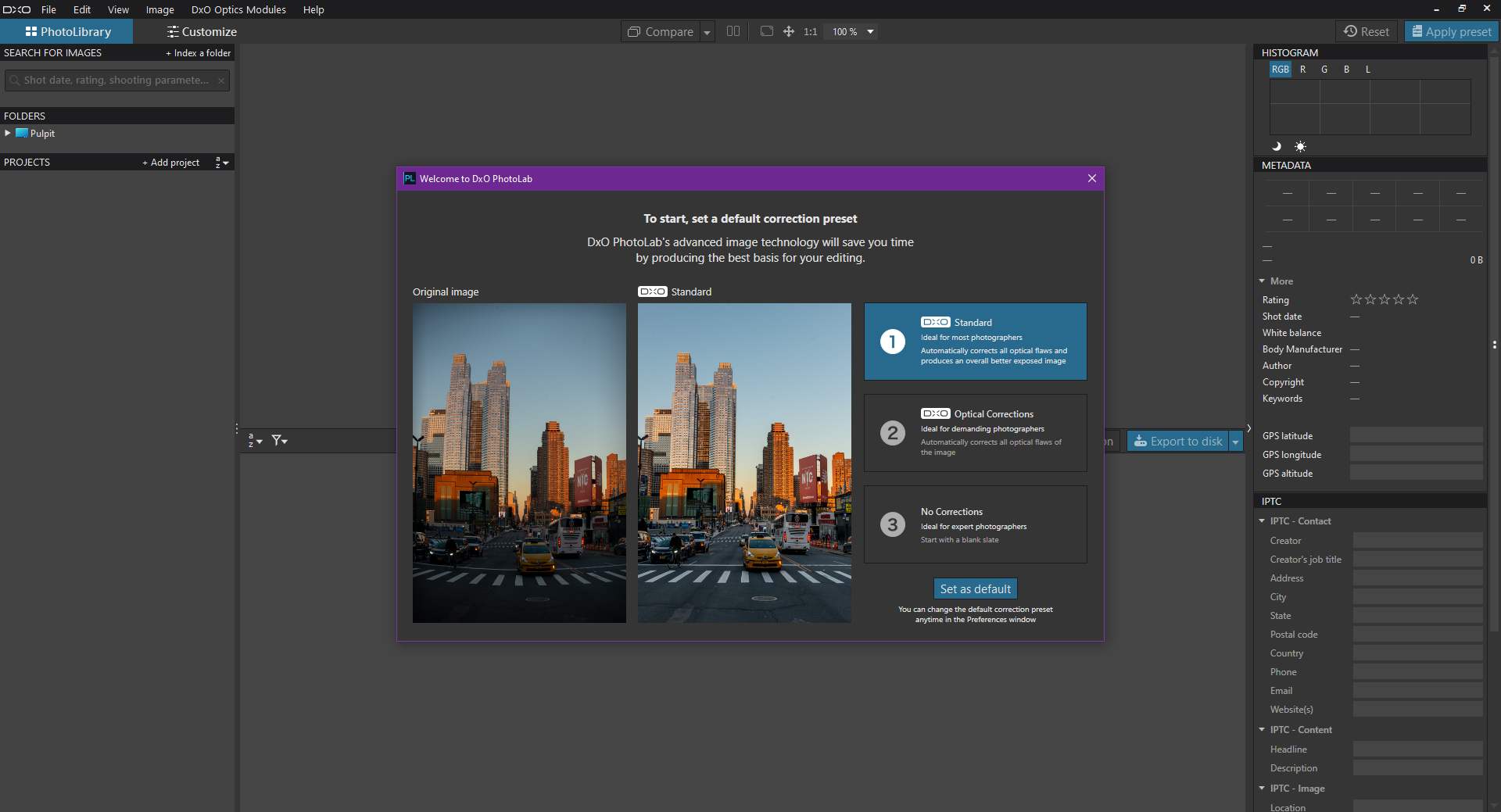1501x812 pixels.
Task: Set zoom to 1:1
Action: point(810,32)
